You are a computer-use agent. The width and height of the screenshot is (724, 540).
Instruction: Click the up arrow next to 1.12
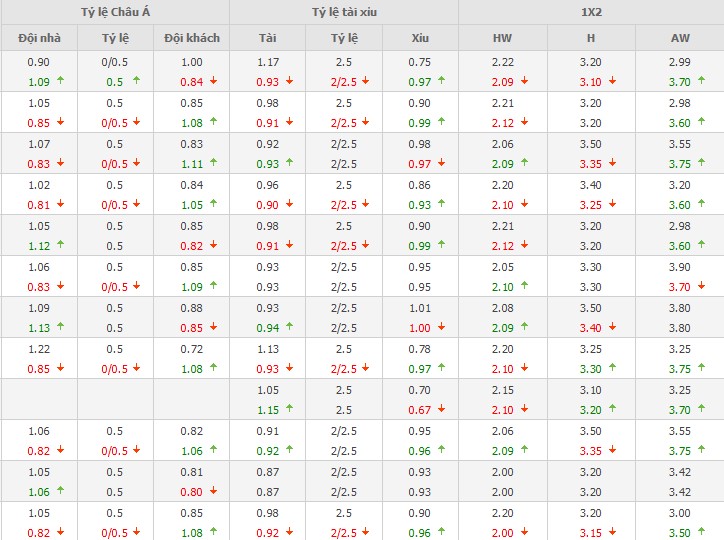59,245
